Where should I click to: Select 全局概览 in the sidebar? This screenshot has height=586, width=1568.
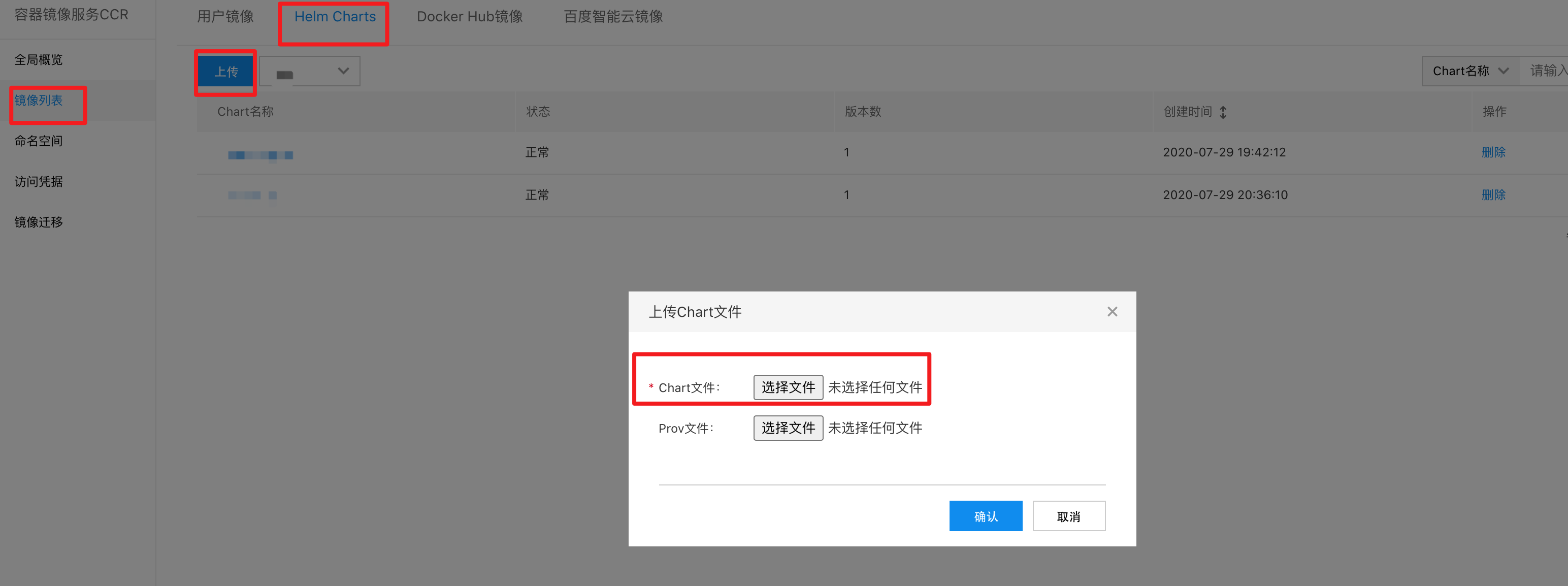coord(39,59)
